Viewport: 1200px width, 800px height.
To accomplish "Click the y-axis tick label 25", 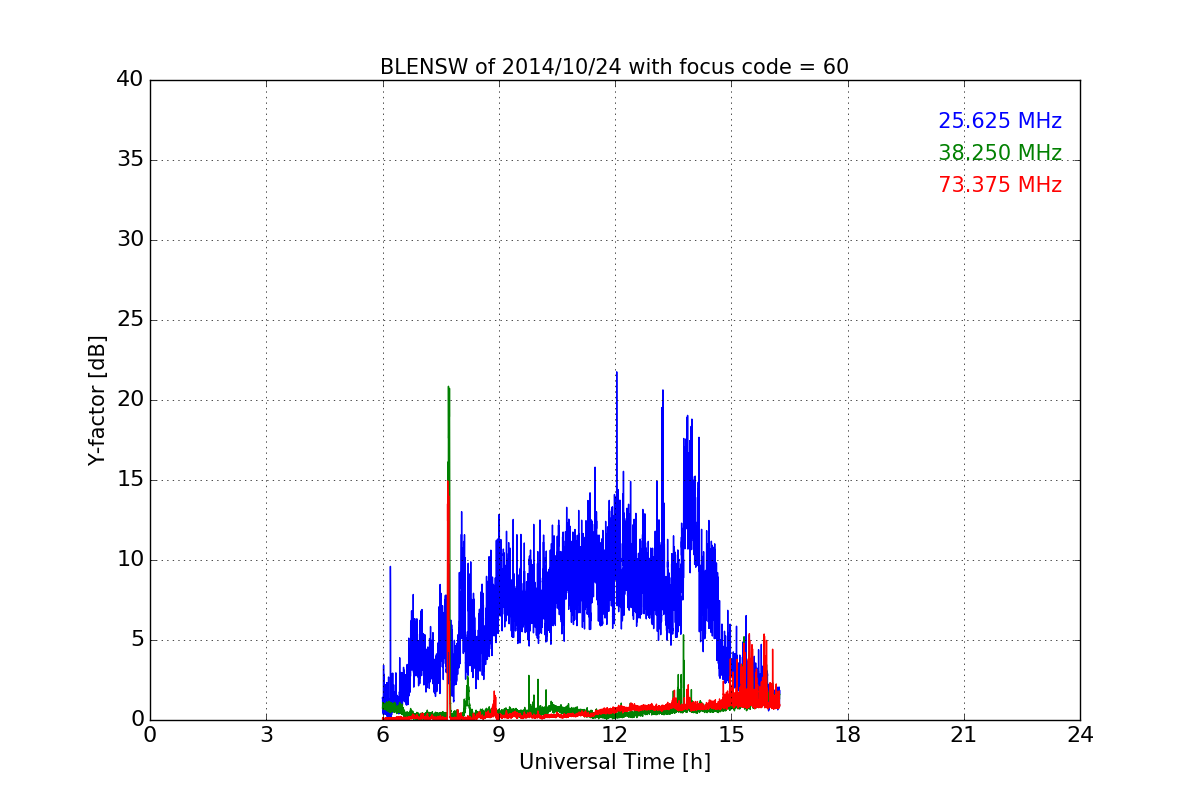I will click(130, 320).
